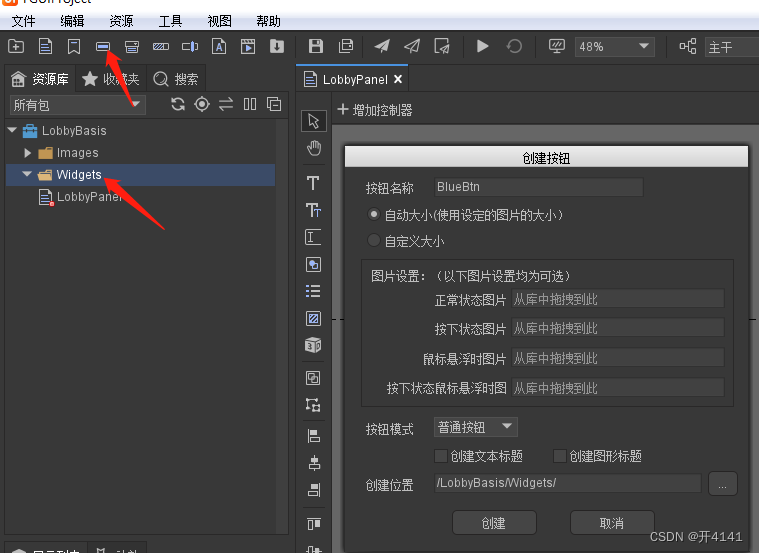Open the all packages filter dropdown
The height and width of the screenshot is (553, 759).
click(77, 105)
